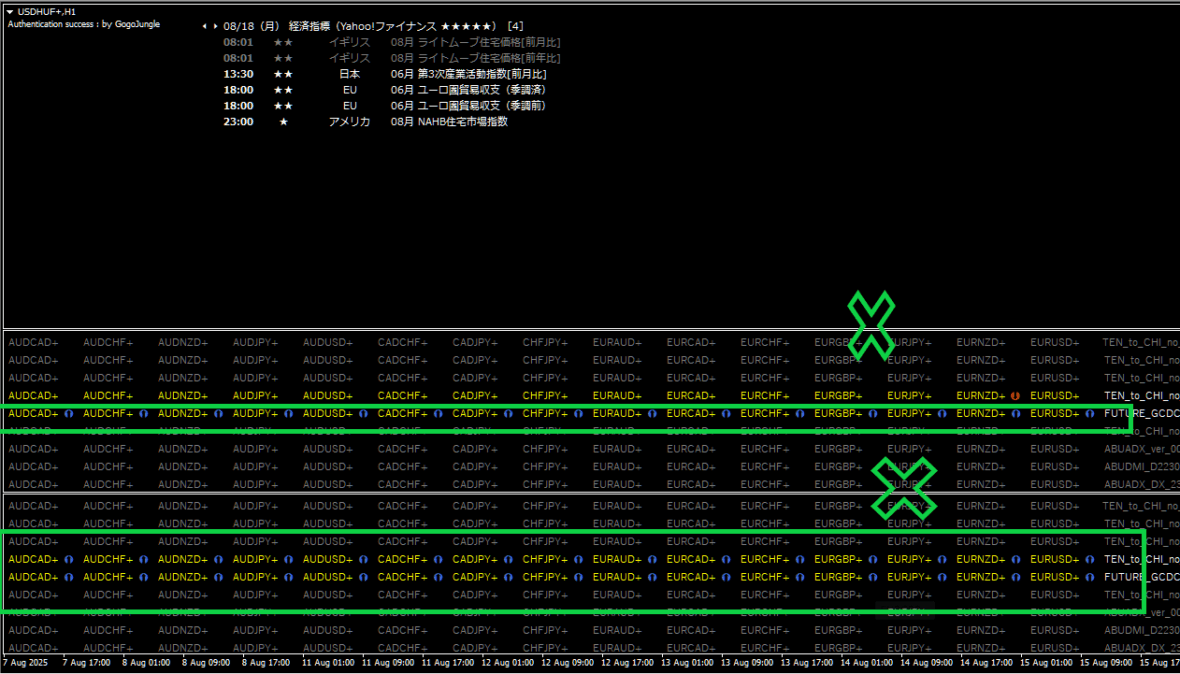This screenshot has width=1180, height=674.
Task: Select 18:00 EU ユーロ圏貿易収支（季調前）event
Action: coord(383,105)
